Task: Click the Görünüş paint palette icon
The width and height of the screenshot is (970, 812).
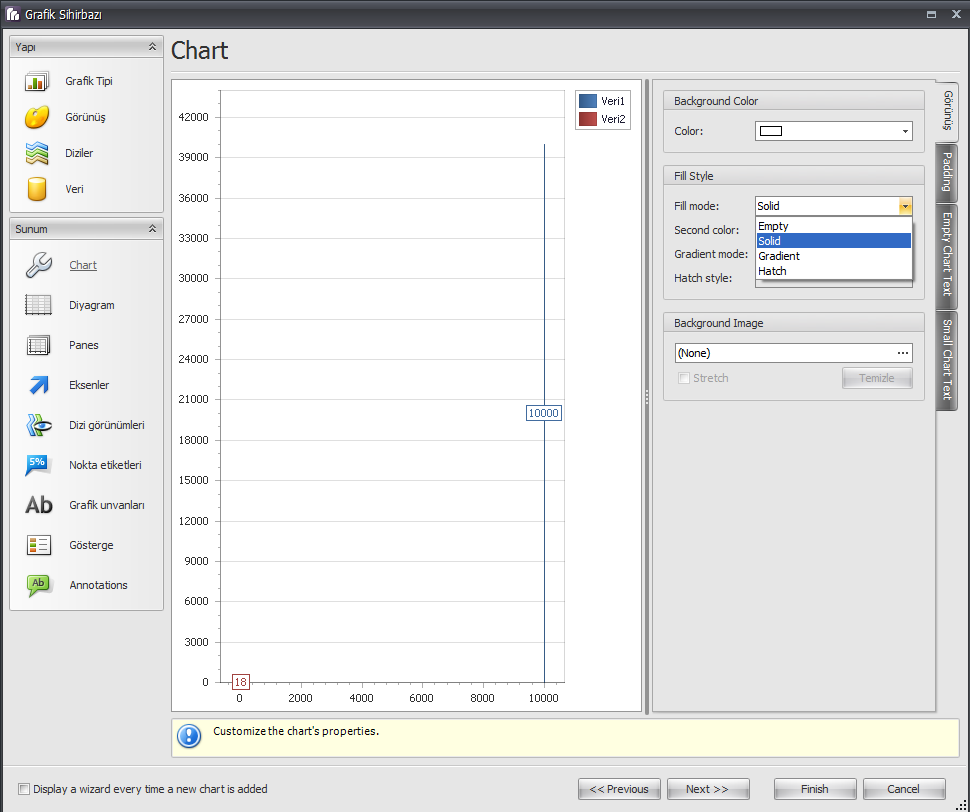Action: coord(36,117)
